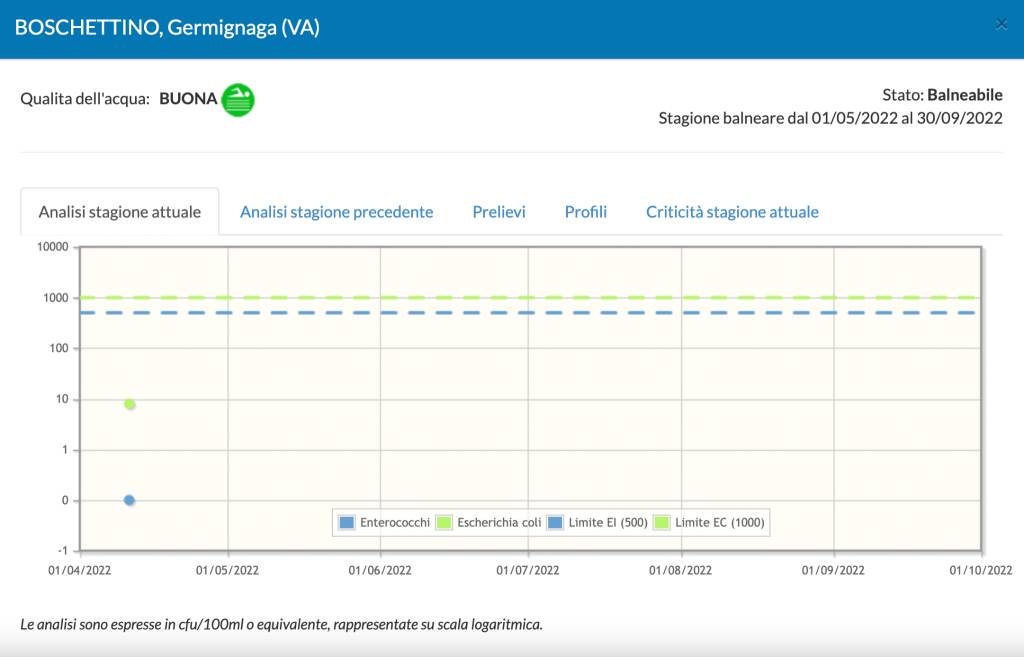
Task: Switch to the Prelievi tab
Action: pos(499,212)
